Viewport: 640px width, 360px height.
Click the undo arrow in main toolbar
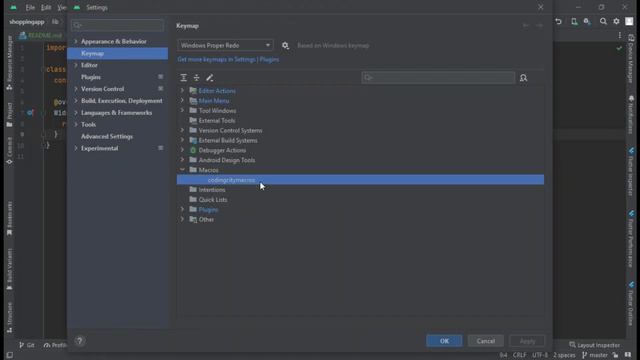click(558, 21)
